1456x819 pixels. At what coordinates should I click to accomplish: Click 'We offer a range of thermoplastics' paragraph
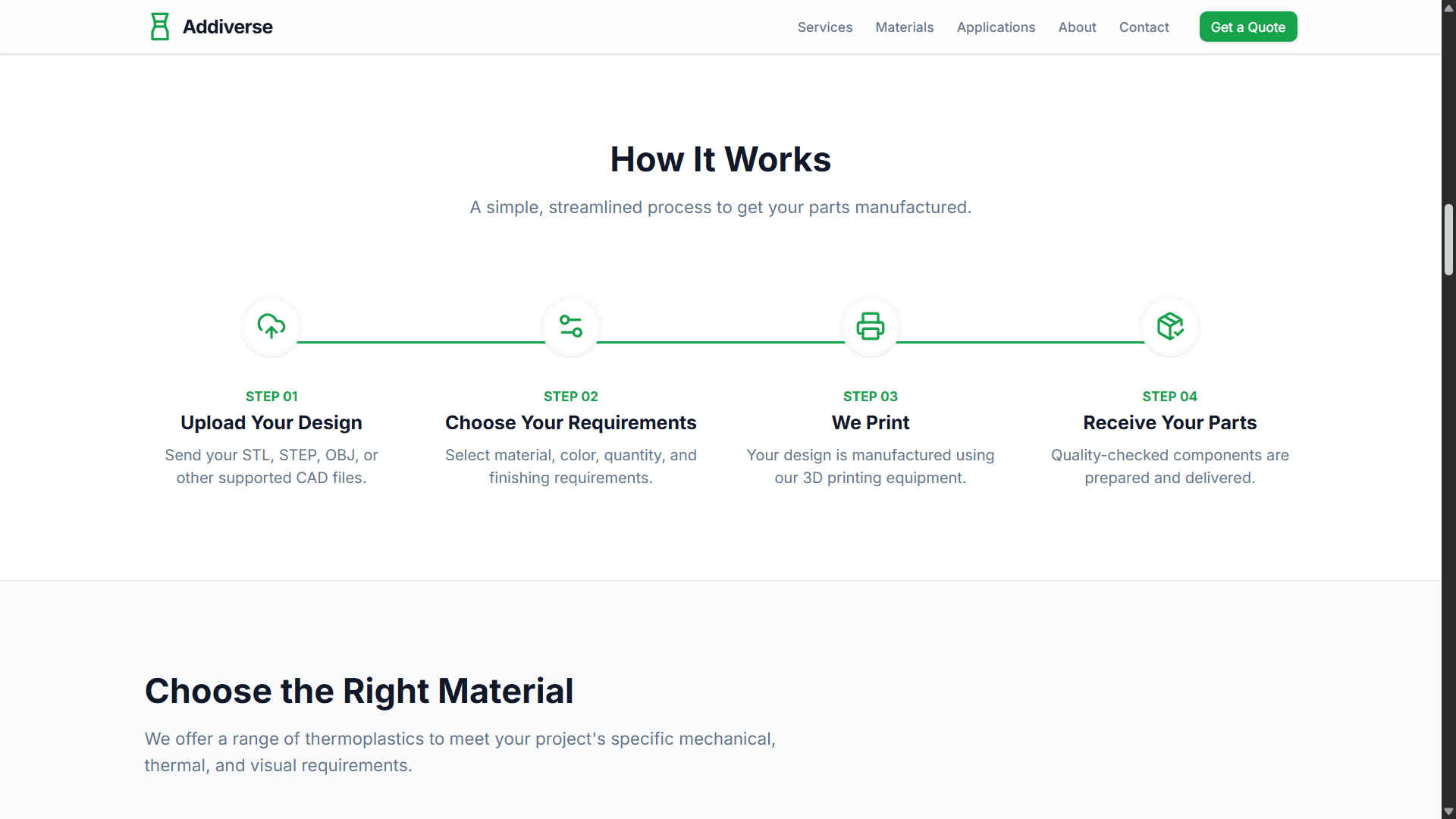tap(460, 752)
